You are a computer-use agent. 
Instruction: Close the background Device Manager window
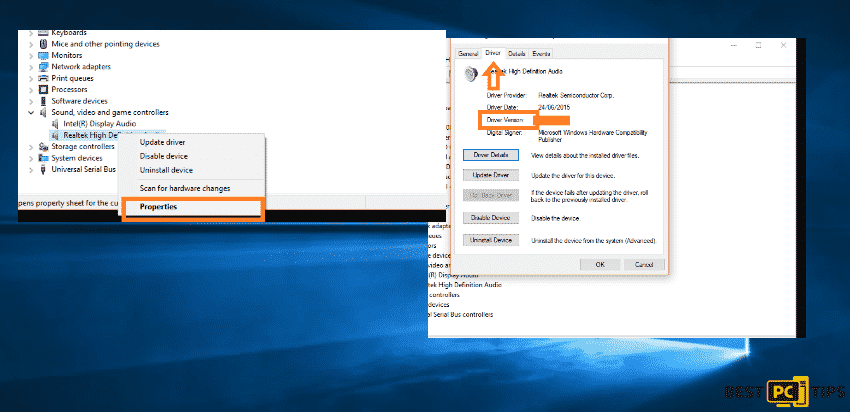click(x=783, y=46)
